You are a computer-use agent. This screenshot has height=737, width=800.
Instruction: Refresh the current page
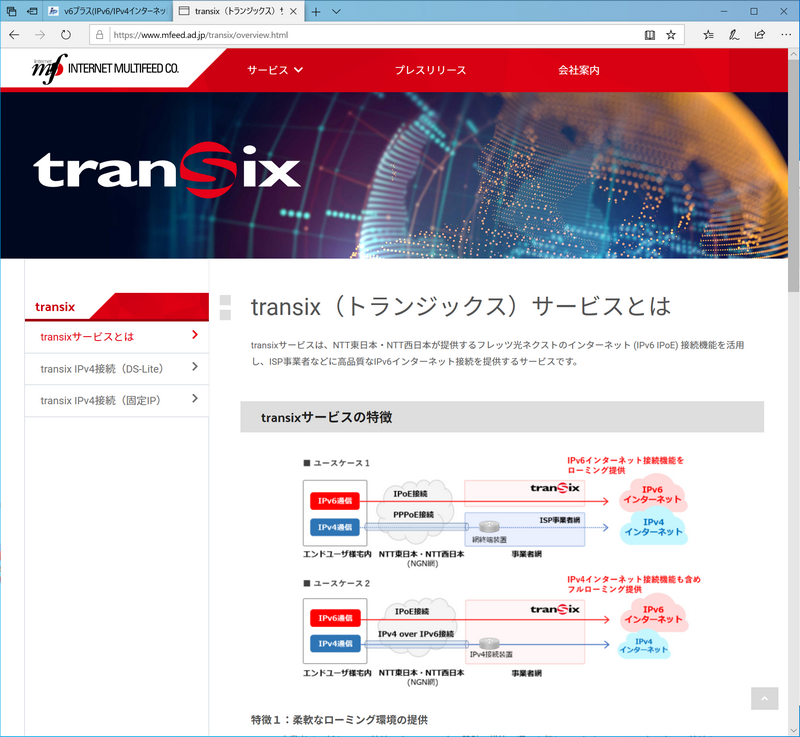(64, 33)
